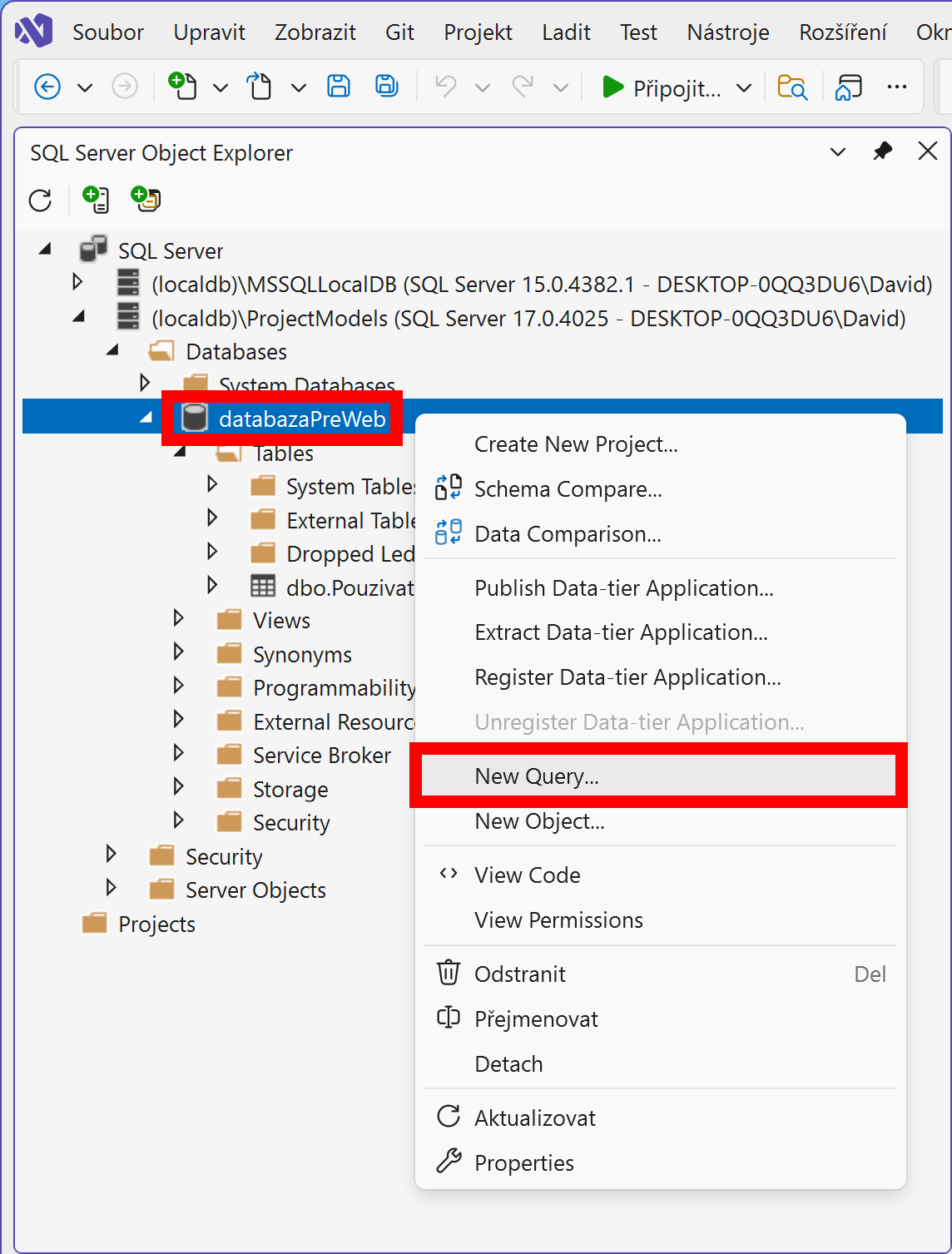Expand the dbo.Pouzivat table node
Image resolution: width=952 pixels, height=1254 pixels.
pyautogui.click(x=212, y=584)
